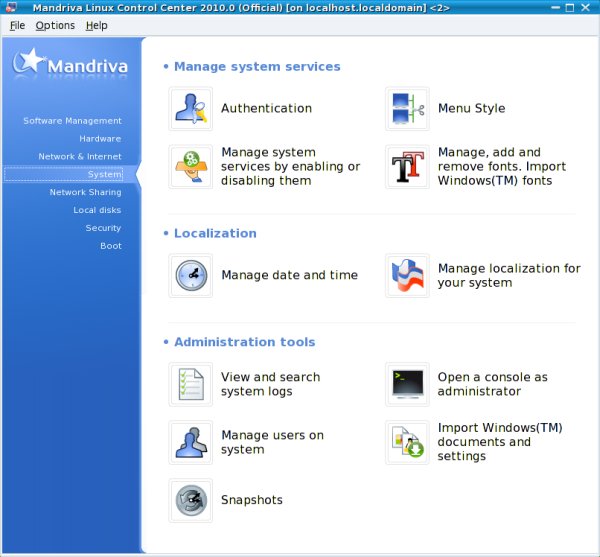Click the Boot sidebar category
600x557 pixels.
coord(110,246)
